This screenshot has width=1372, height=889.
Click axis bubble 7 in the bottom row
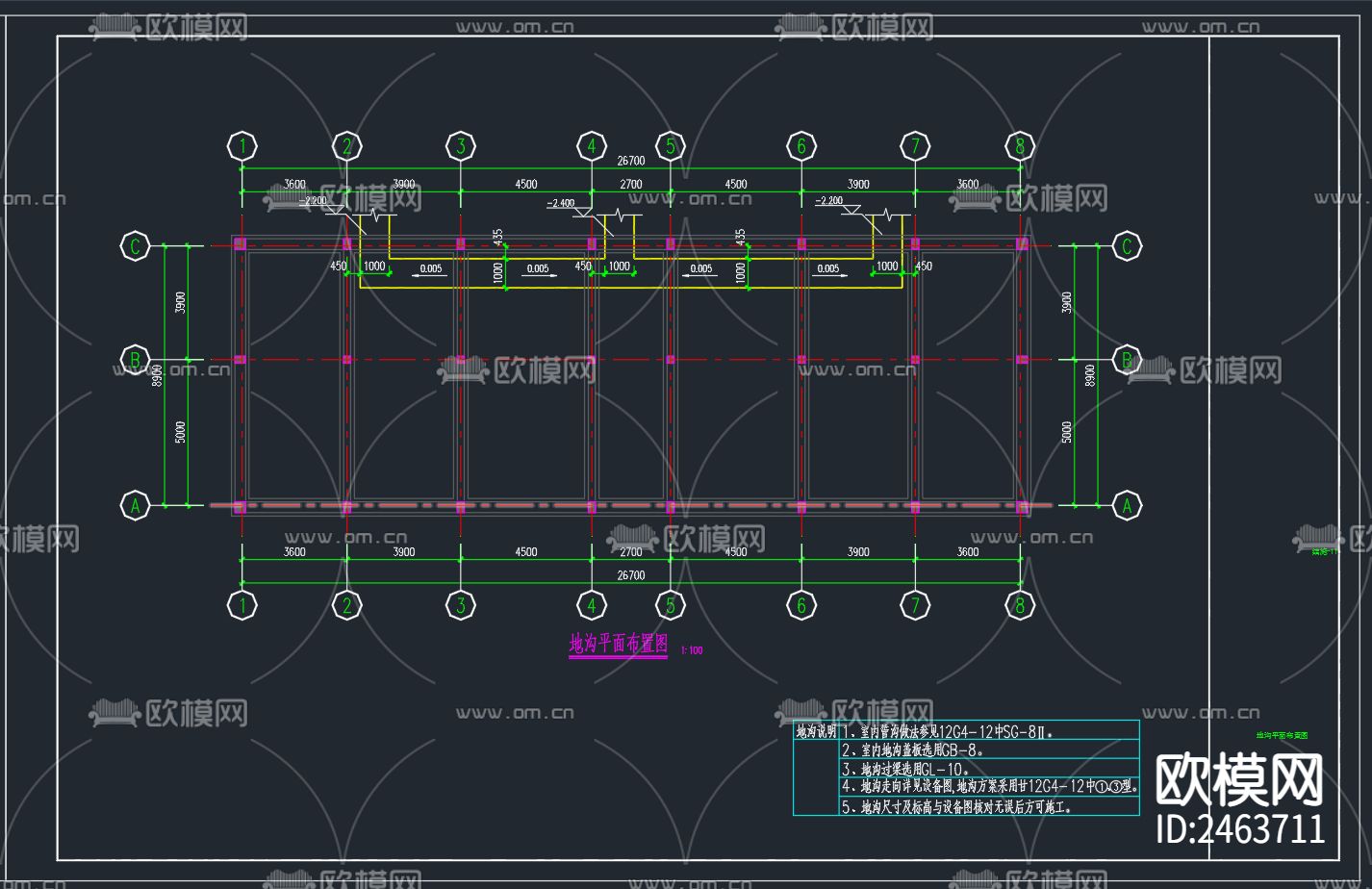915,605
